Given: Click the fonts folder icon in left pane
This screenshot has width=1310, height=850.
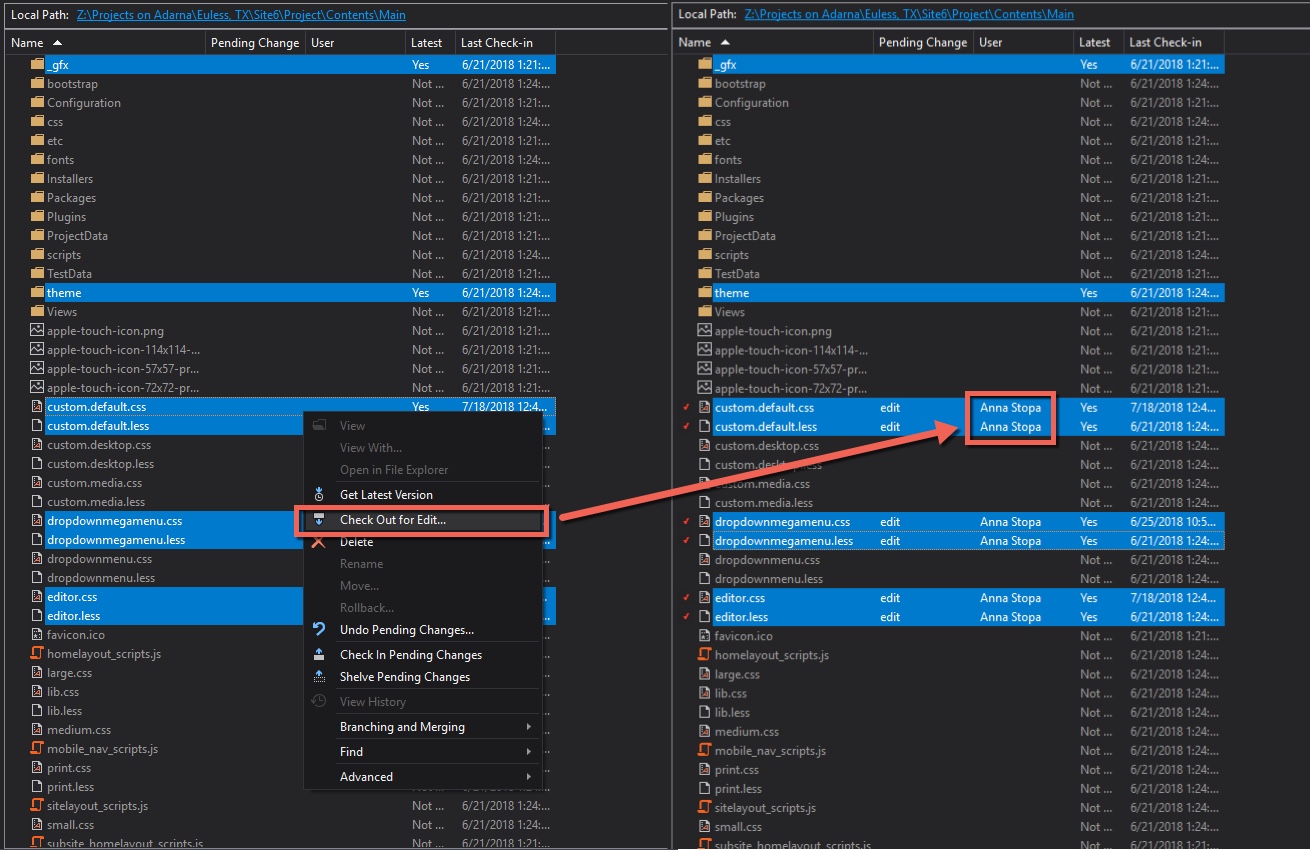Looking at the screenshot, I should pyautogui.click(x=37, y=160).
